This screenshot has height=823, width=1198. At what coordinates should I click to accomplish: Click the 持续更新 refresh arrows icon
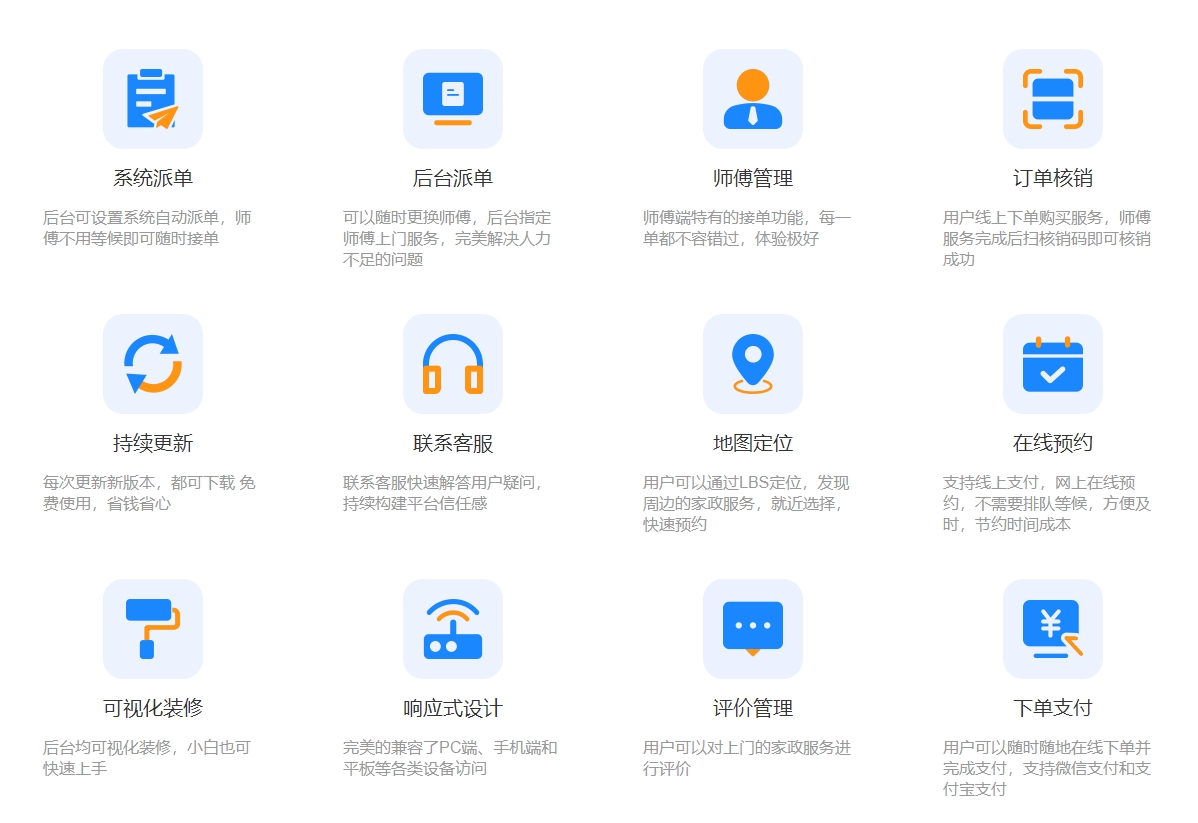[153, 364]
